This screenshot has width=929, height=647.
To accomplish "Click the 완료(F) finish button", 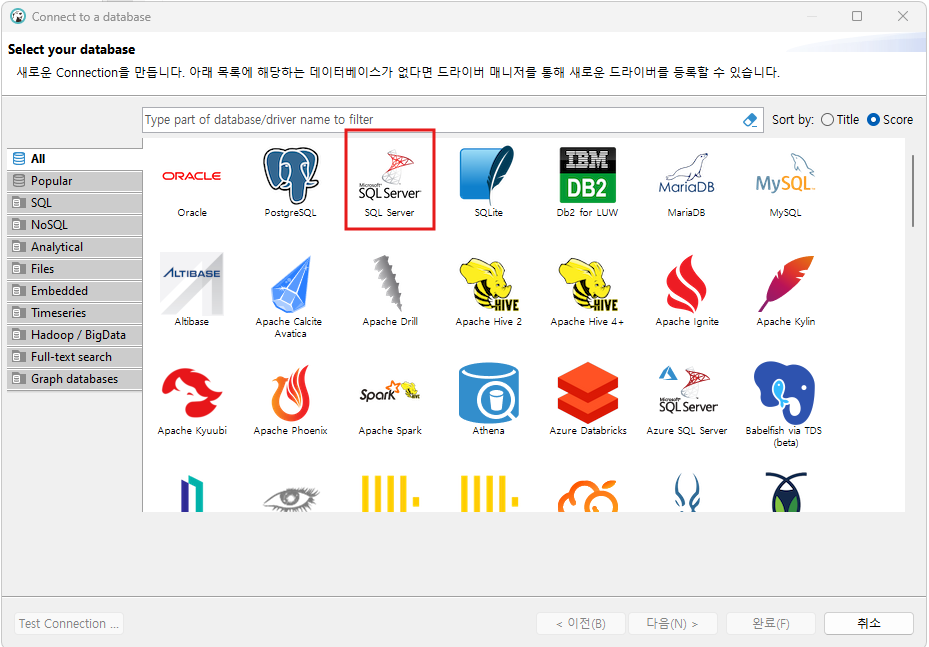I will tap(771, 623).
